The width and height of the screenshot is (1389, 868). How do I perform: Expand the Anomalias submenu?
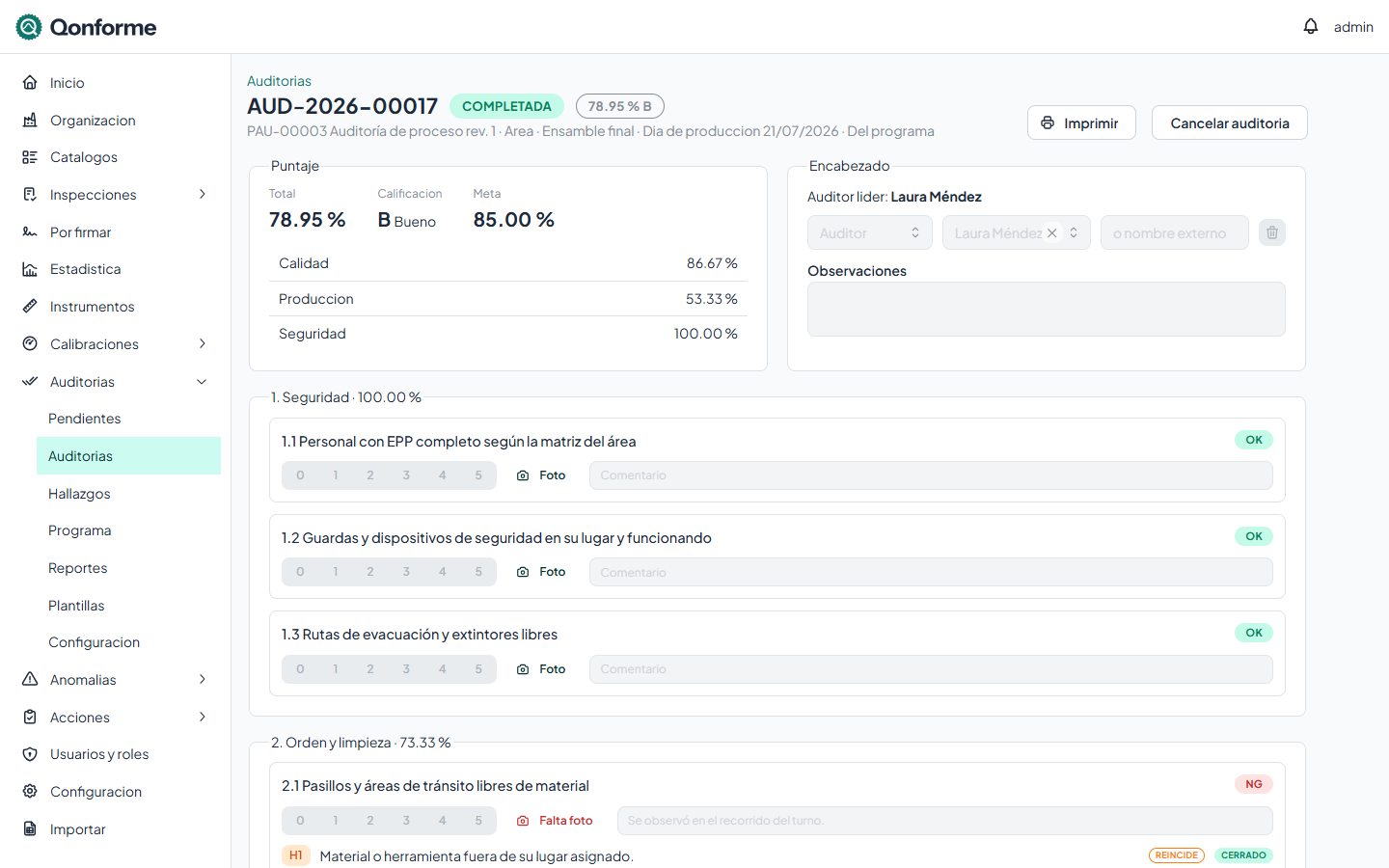[203, 680]
